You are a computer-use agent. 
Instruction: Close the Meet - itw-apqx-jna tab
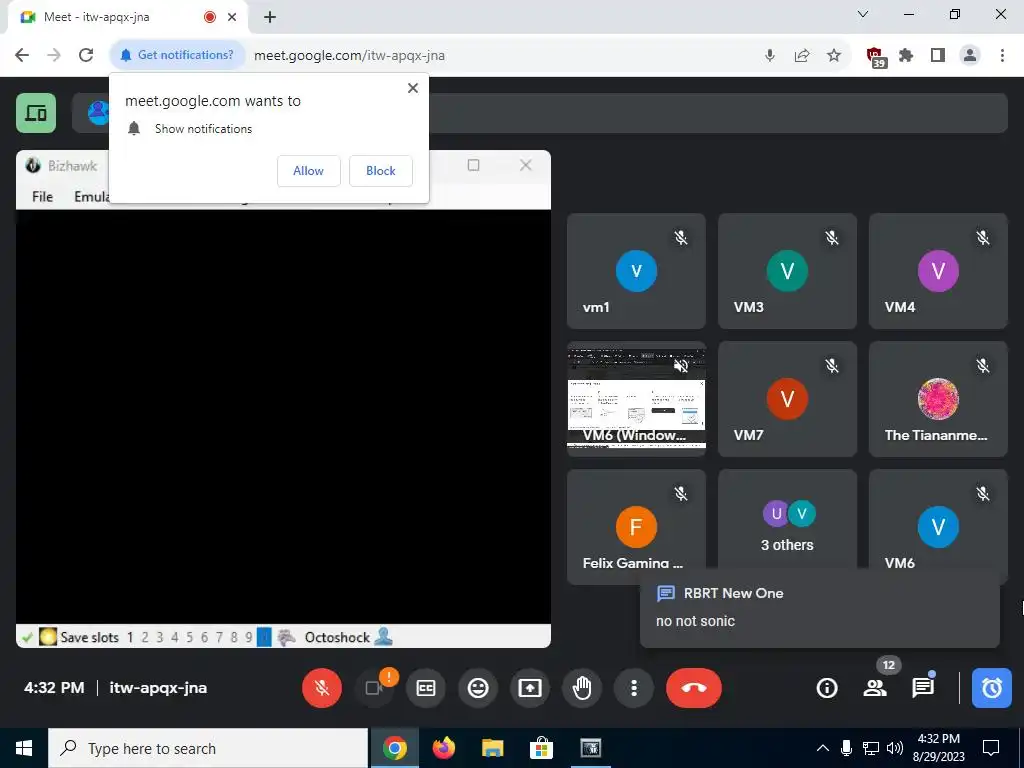[232, 17]
